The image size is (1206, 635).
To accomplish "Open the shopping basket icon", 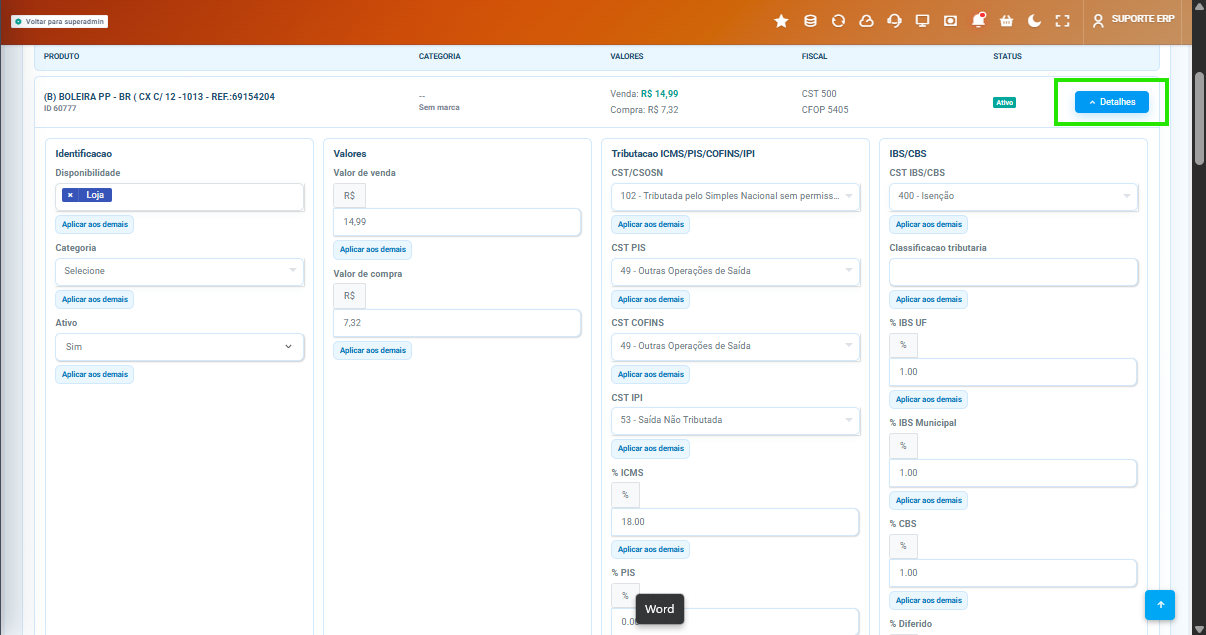I will (1006, 21).
